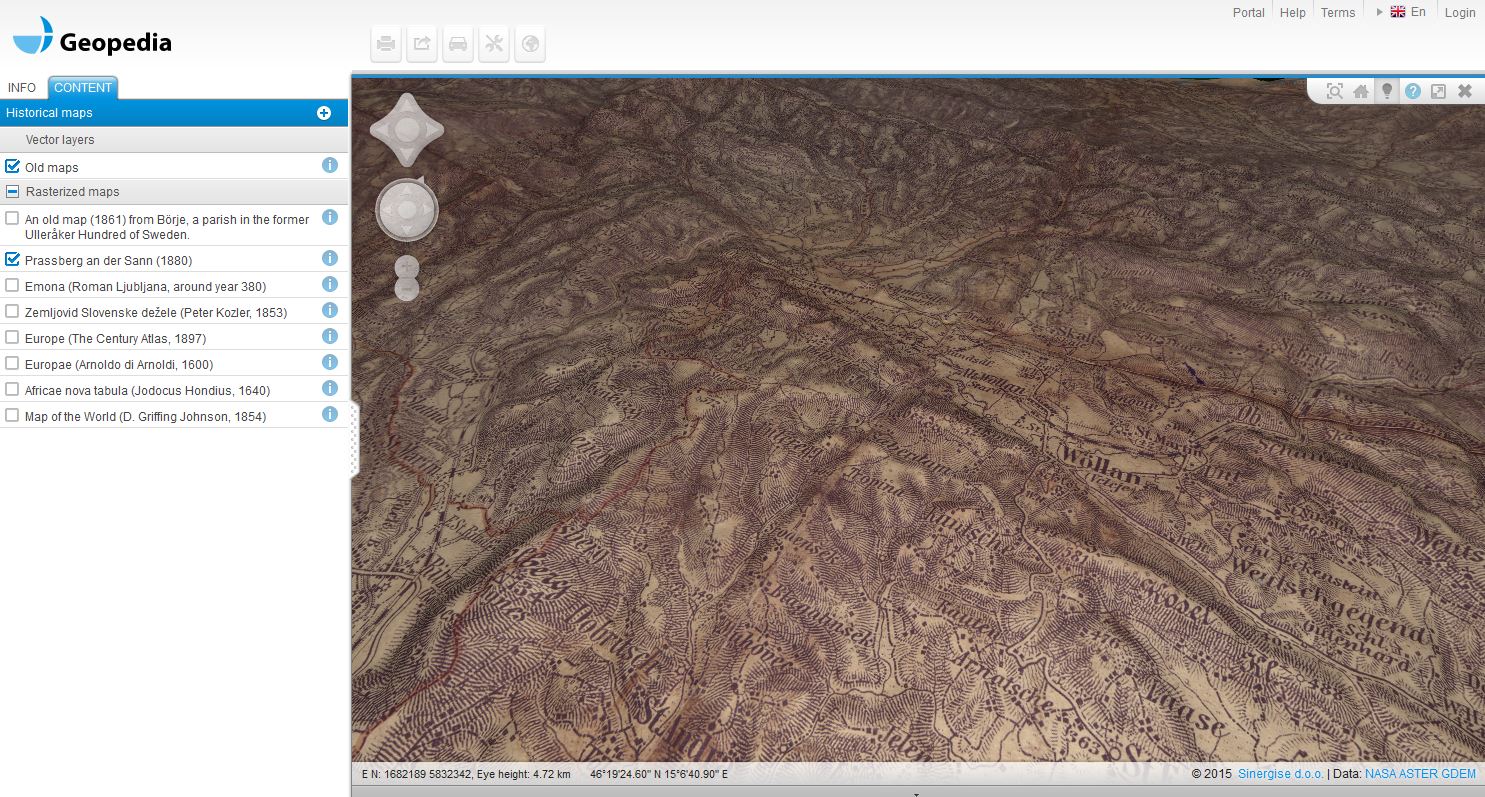1485x797 pixels.
Task: Click rotate right arrow on circular control
Action: 428,211
